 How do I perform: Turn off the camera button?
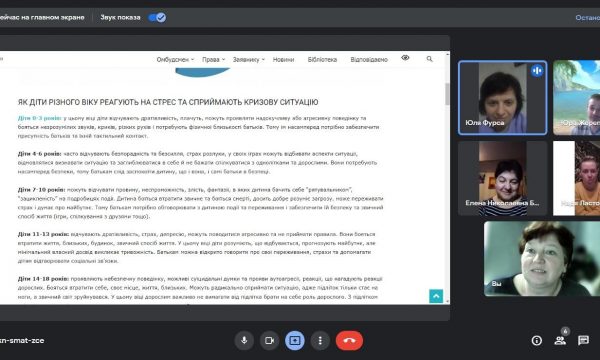pyautogui.click(x=269, y=340)
